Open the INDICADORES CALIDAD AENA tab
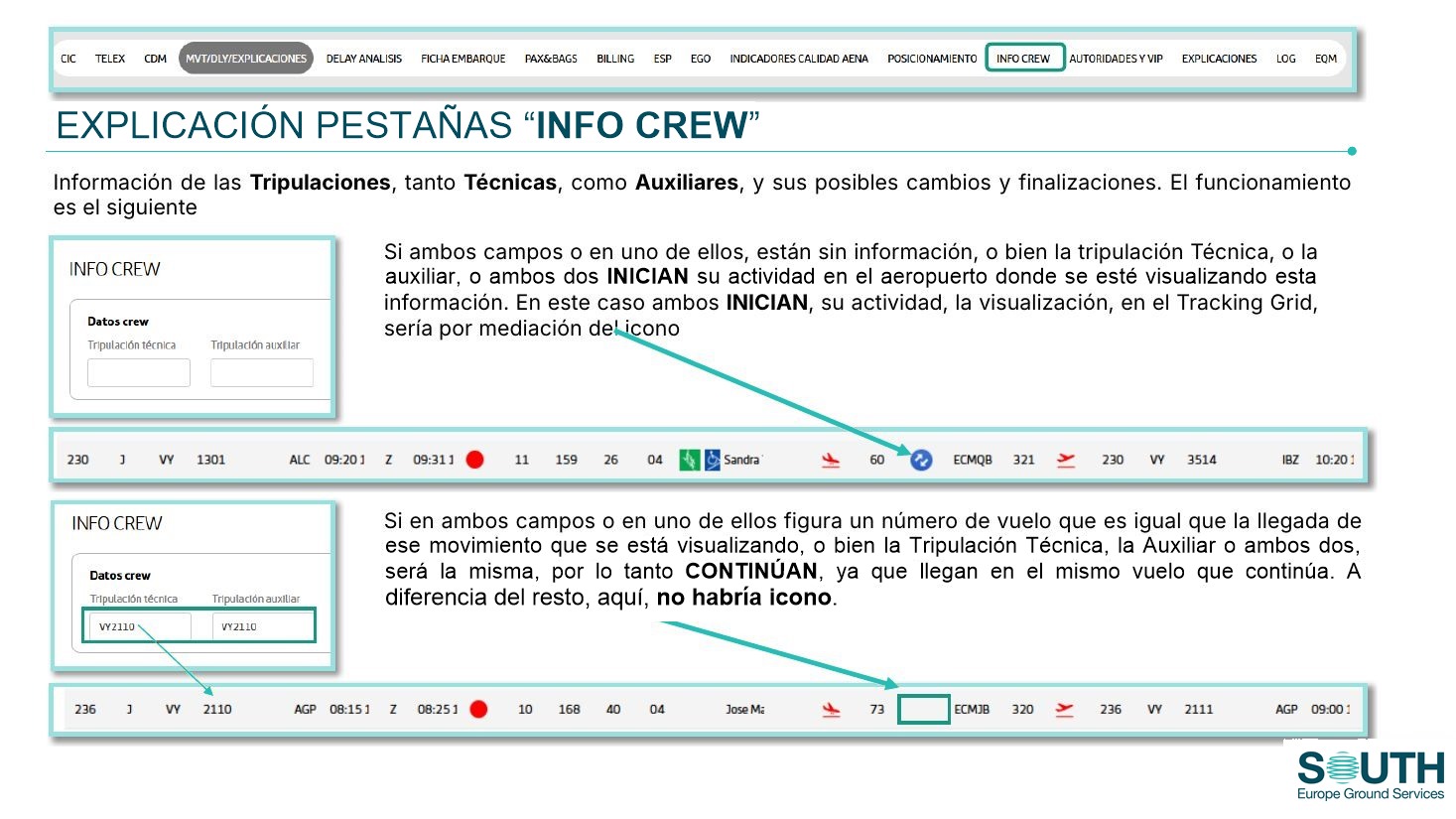 799,59
